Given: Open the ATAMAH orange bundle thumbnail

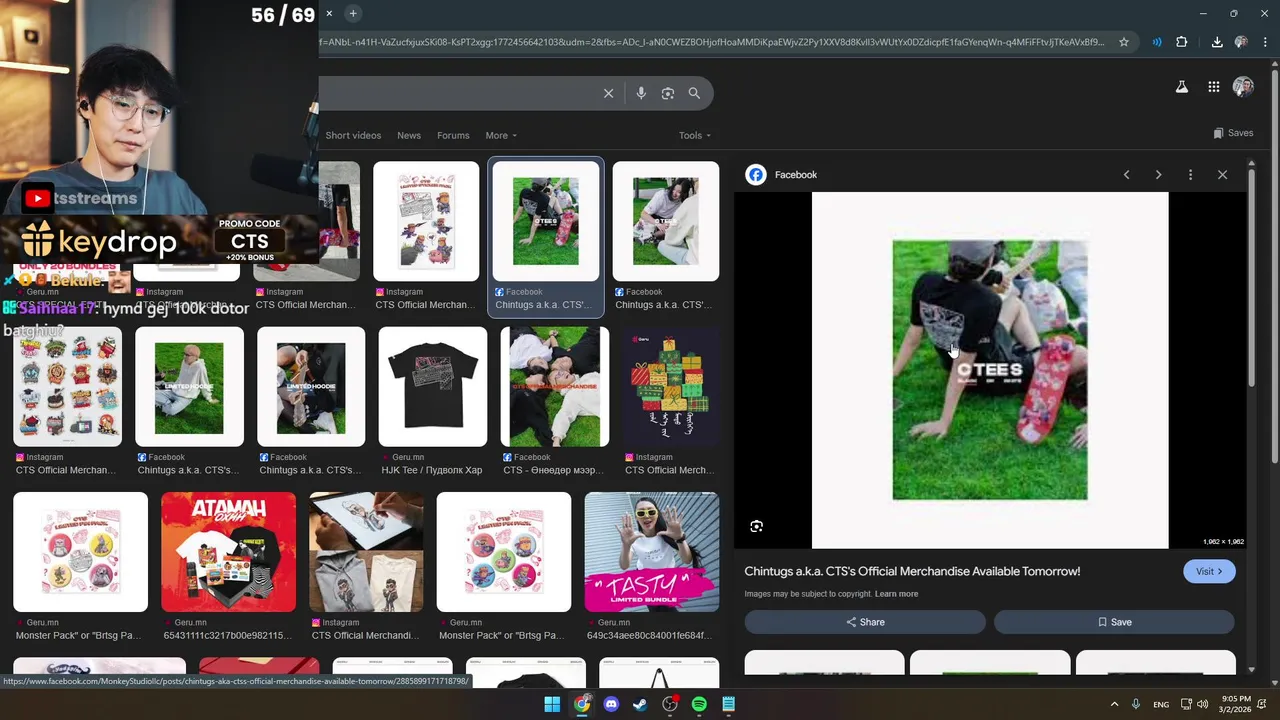Looking at the screenshot, I should coord(228,552).
